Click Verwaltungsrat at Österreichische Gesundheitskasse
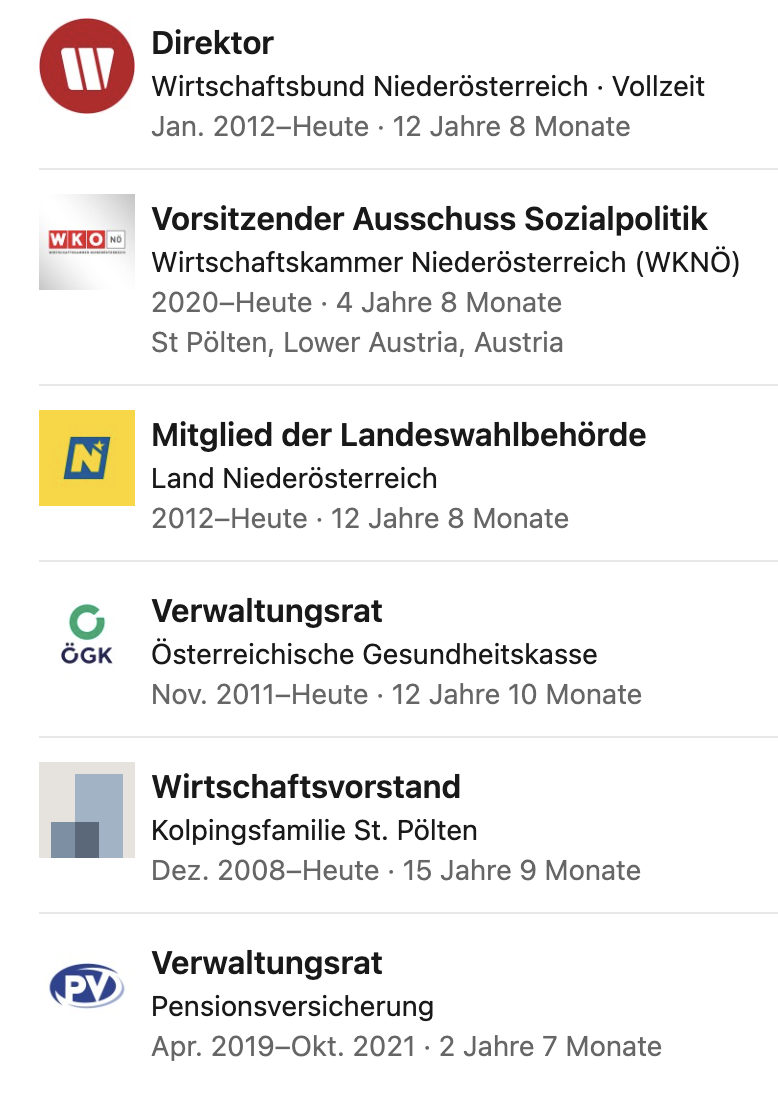 coord(267,612)
